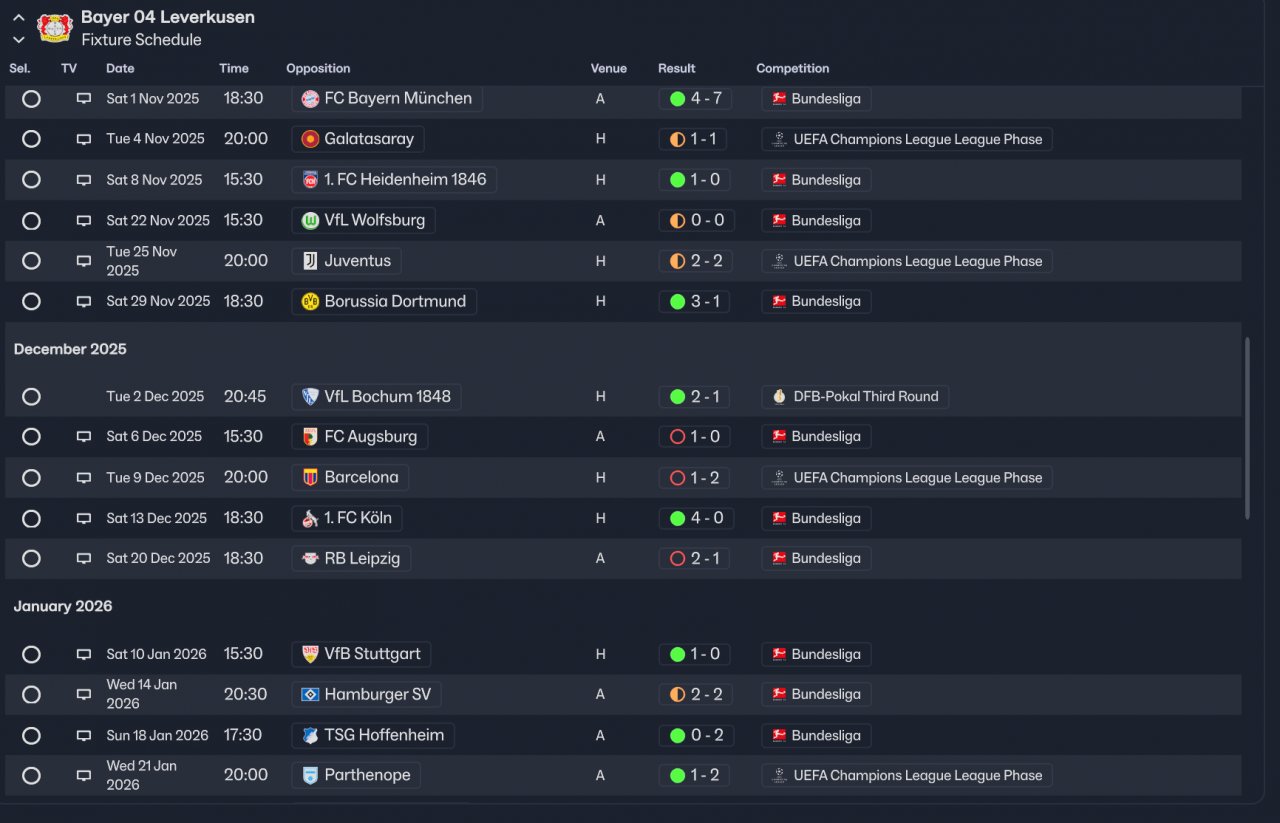Collapse the December 2025 month group

(x=70, y=349)
